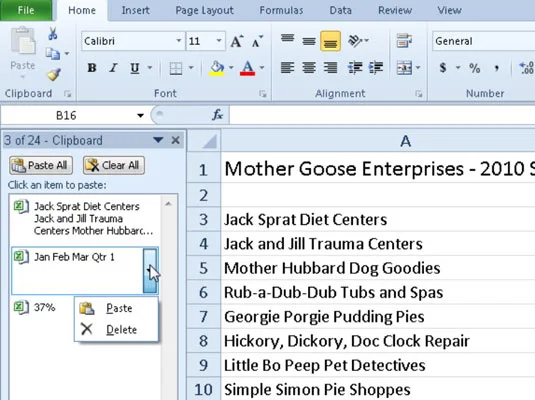Open Font Color dropdown arrow
Screen dimensions: 535x400
click(x=262, y=68)
